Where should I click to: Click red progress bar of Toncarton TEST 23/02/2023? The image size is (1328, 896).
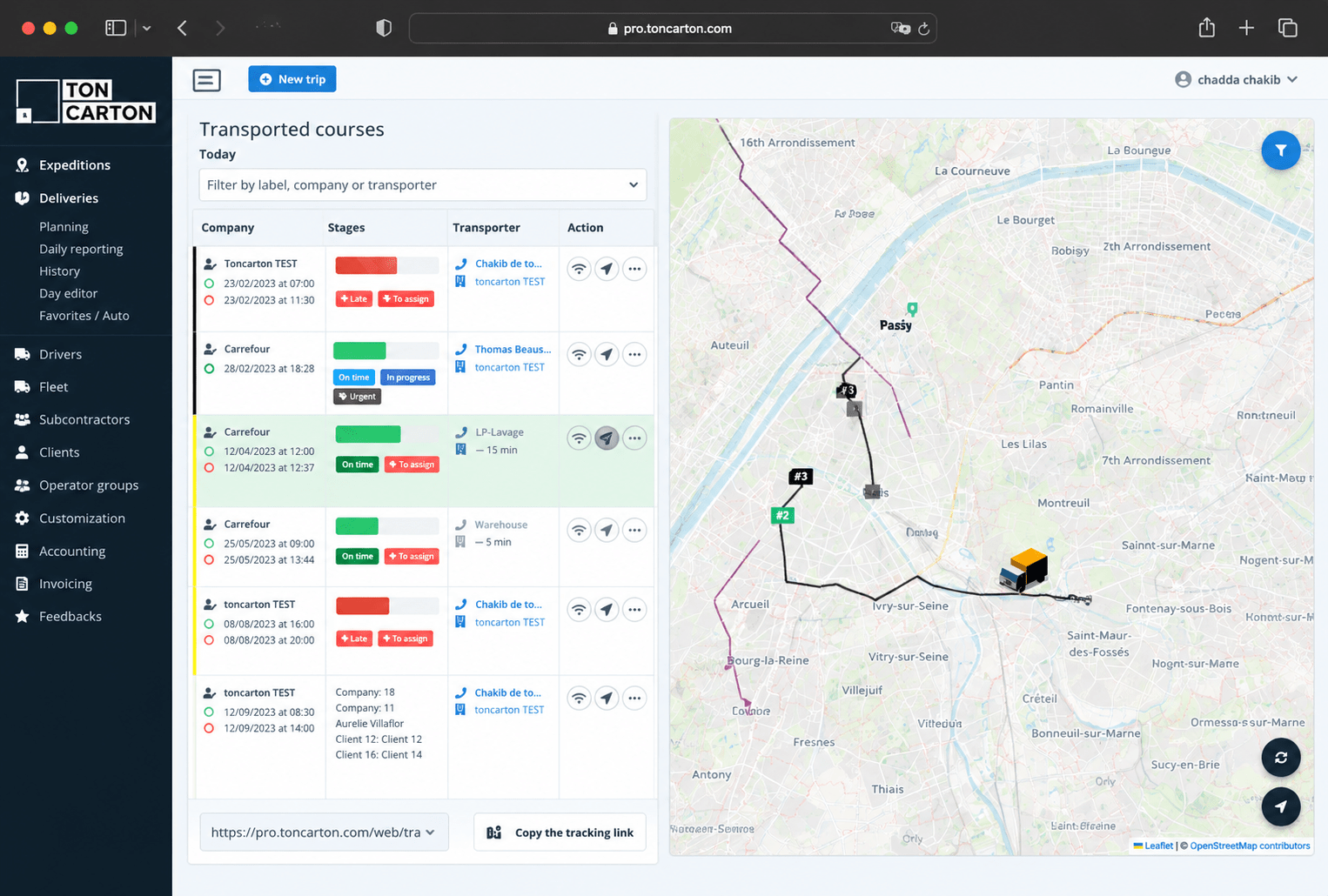tap(387, 265)
